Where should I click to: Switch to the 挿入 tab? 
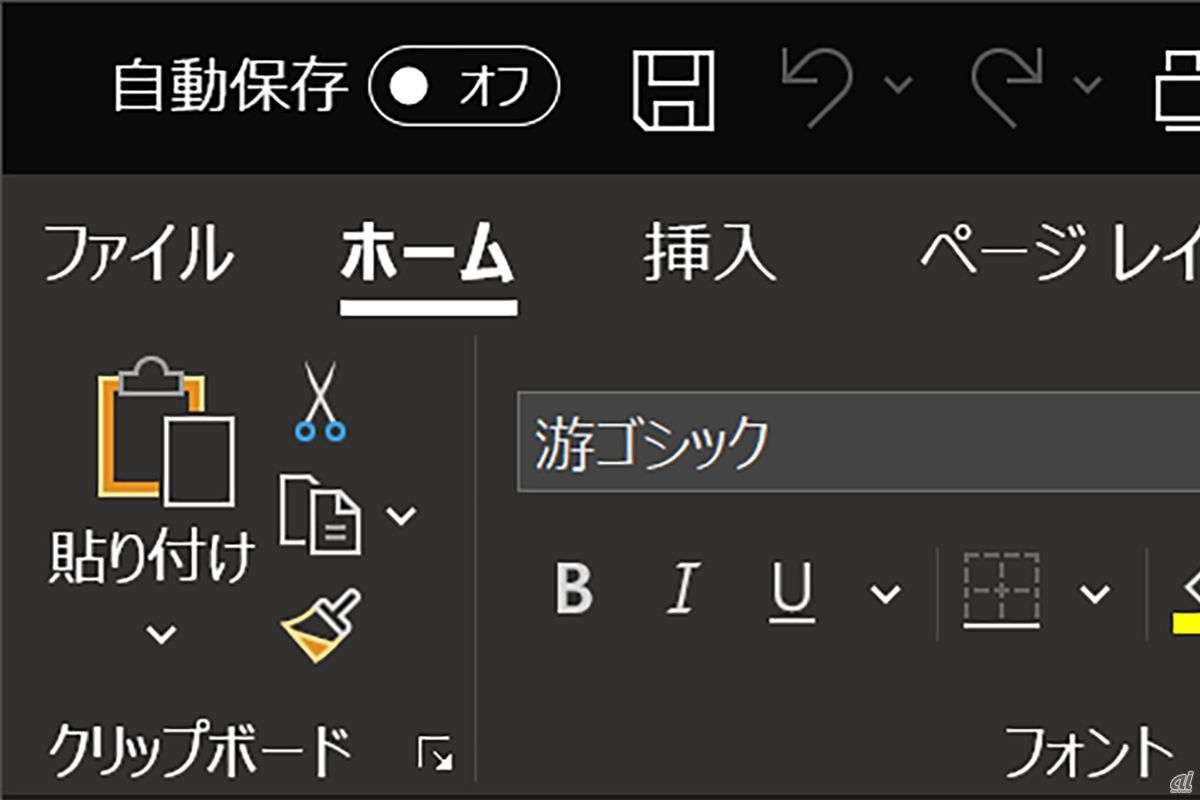(x=709, y=252)
